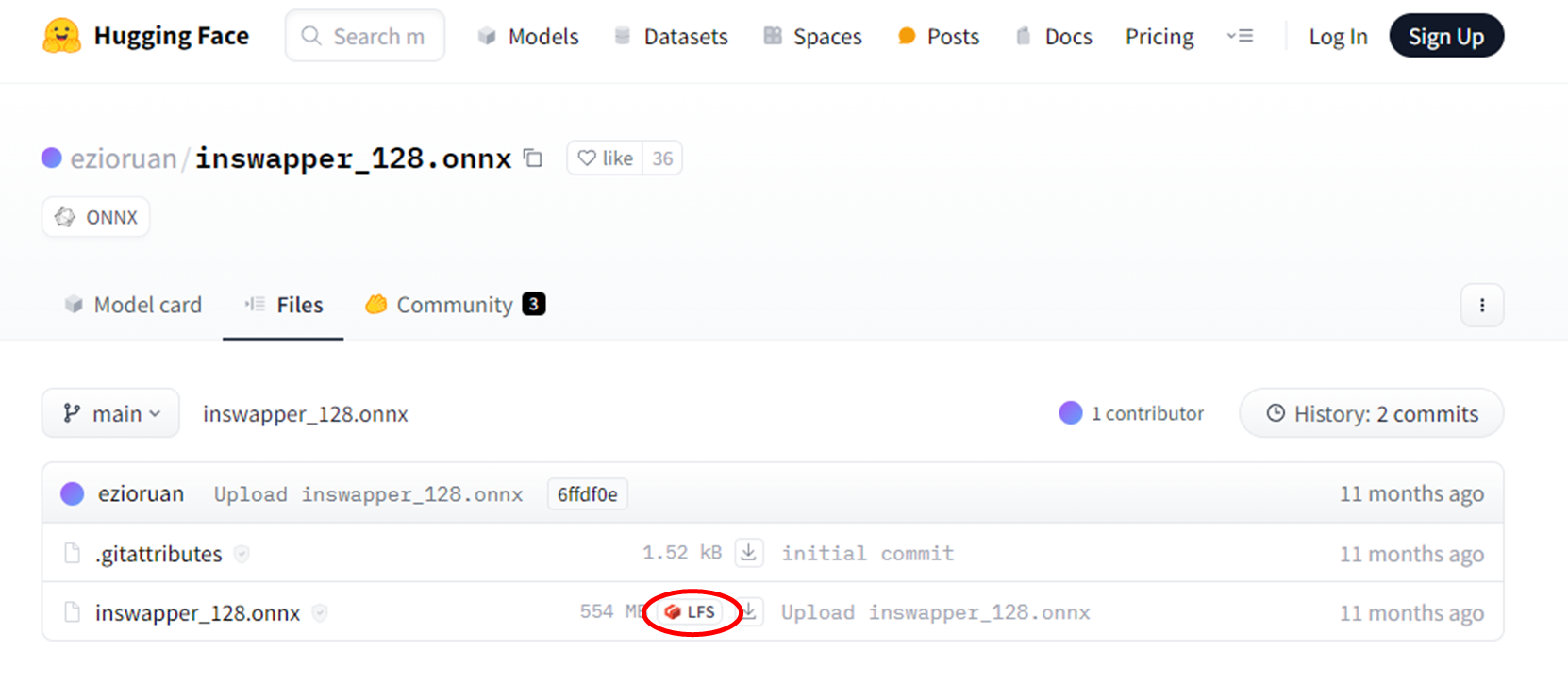Screen dimensions: 1568x684
Task: Open History: 2 commits
Action: pos(1371,413)
